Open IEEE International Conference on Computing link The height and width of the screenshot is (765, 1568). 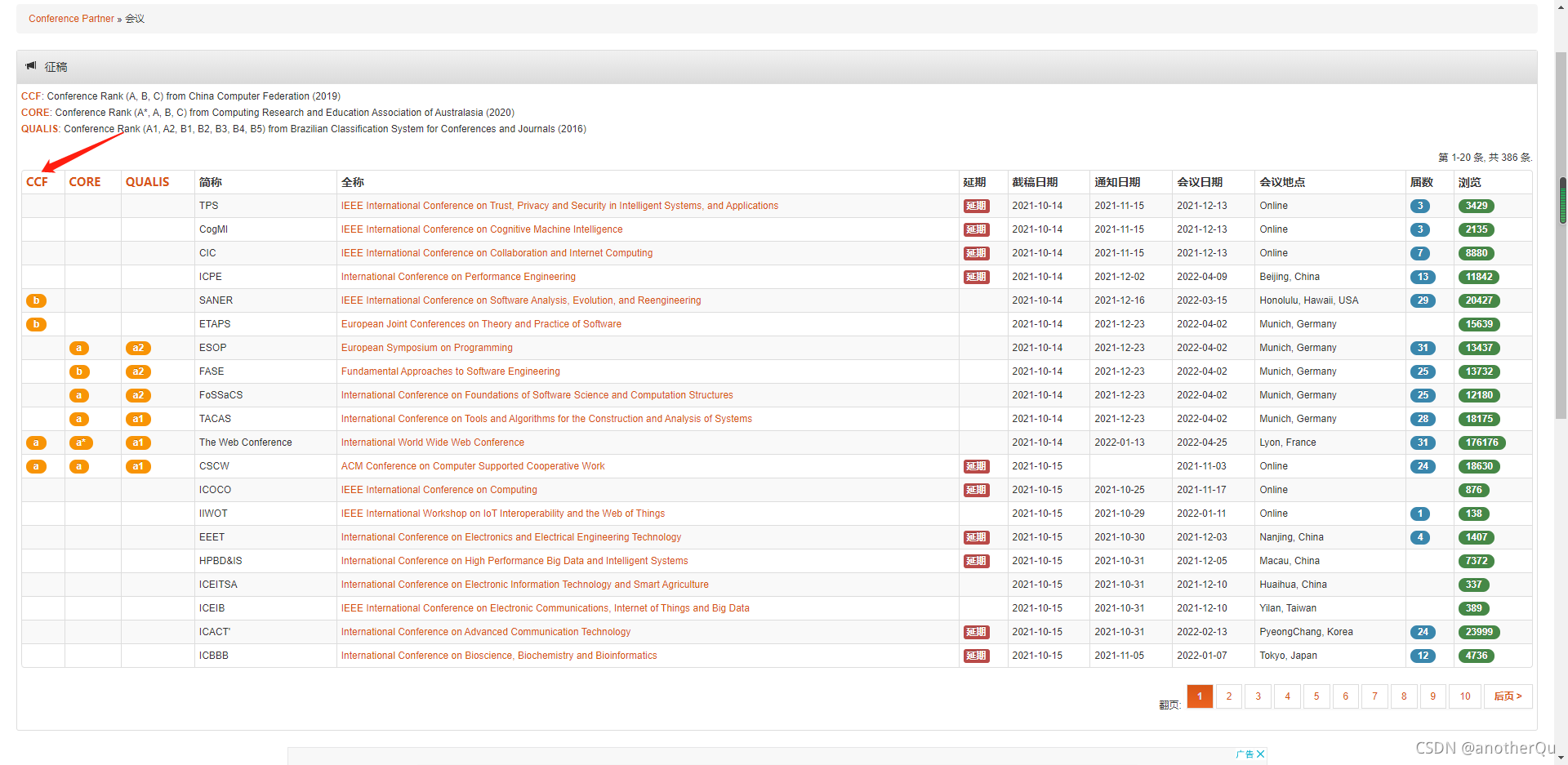[439, 490]
